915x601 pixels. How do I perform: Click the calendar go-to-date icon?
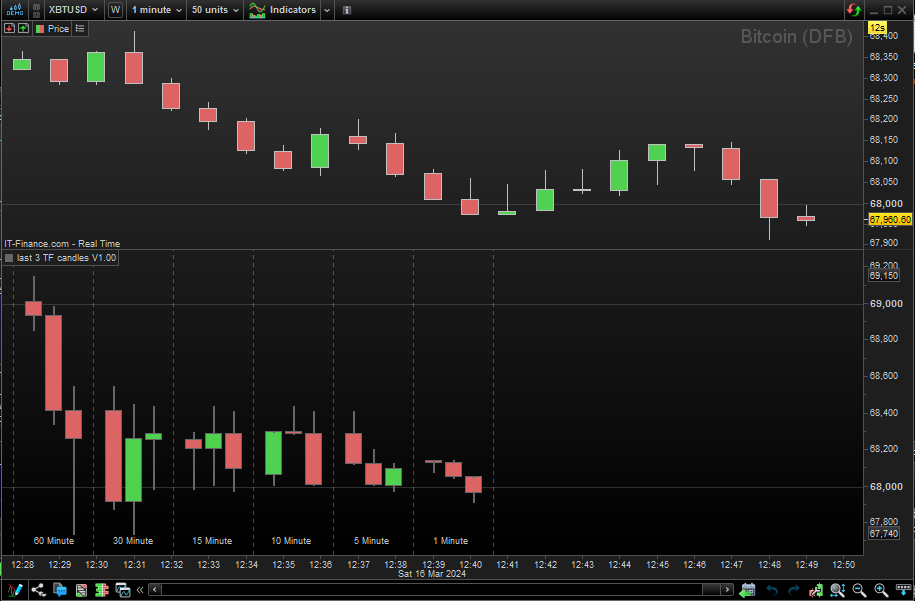[x=748, y=590]
